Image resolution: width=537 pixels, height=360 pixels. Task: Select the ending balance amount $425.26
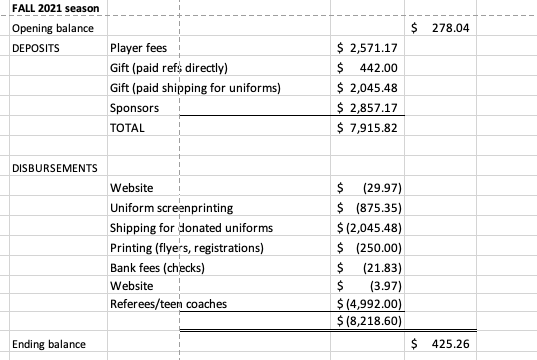pyautogui.click(x=440, y=344)
